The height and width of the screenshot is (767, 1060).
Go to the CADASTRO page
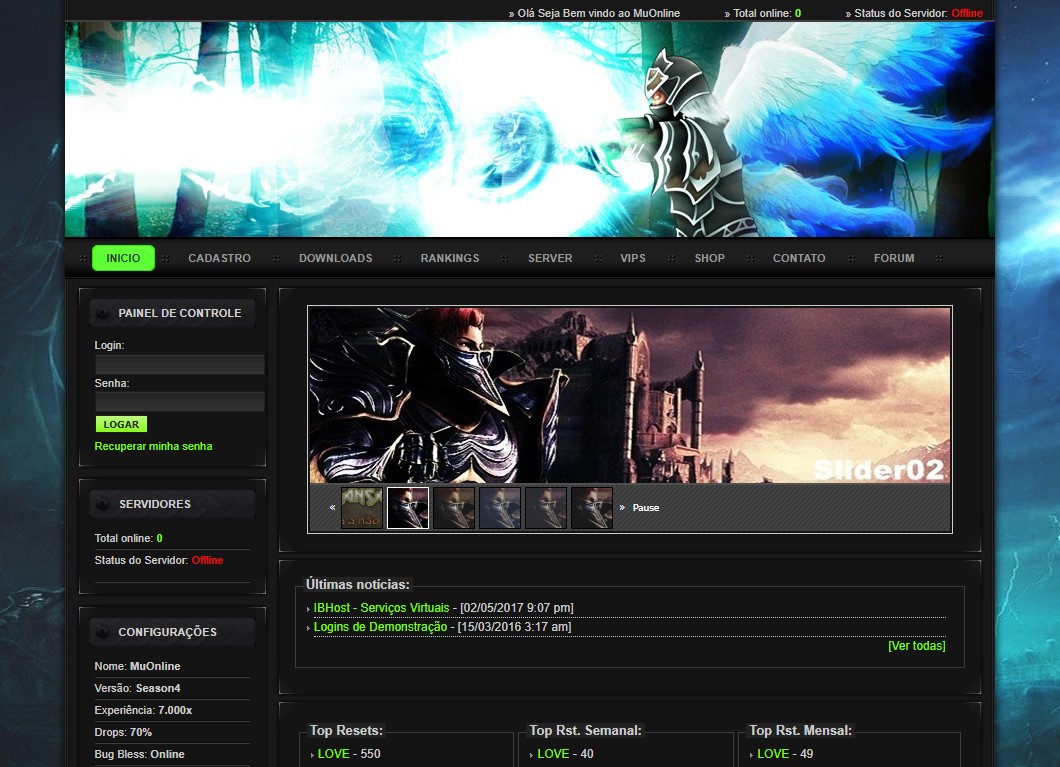pos(220,258)
